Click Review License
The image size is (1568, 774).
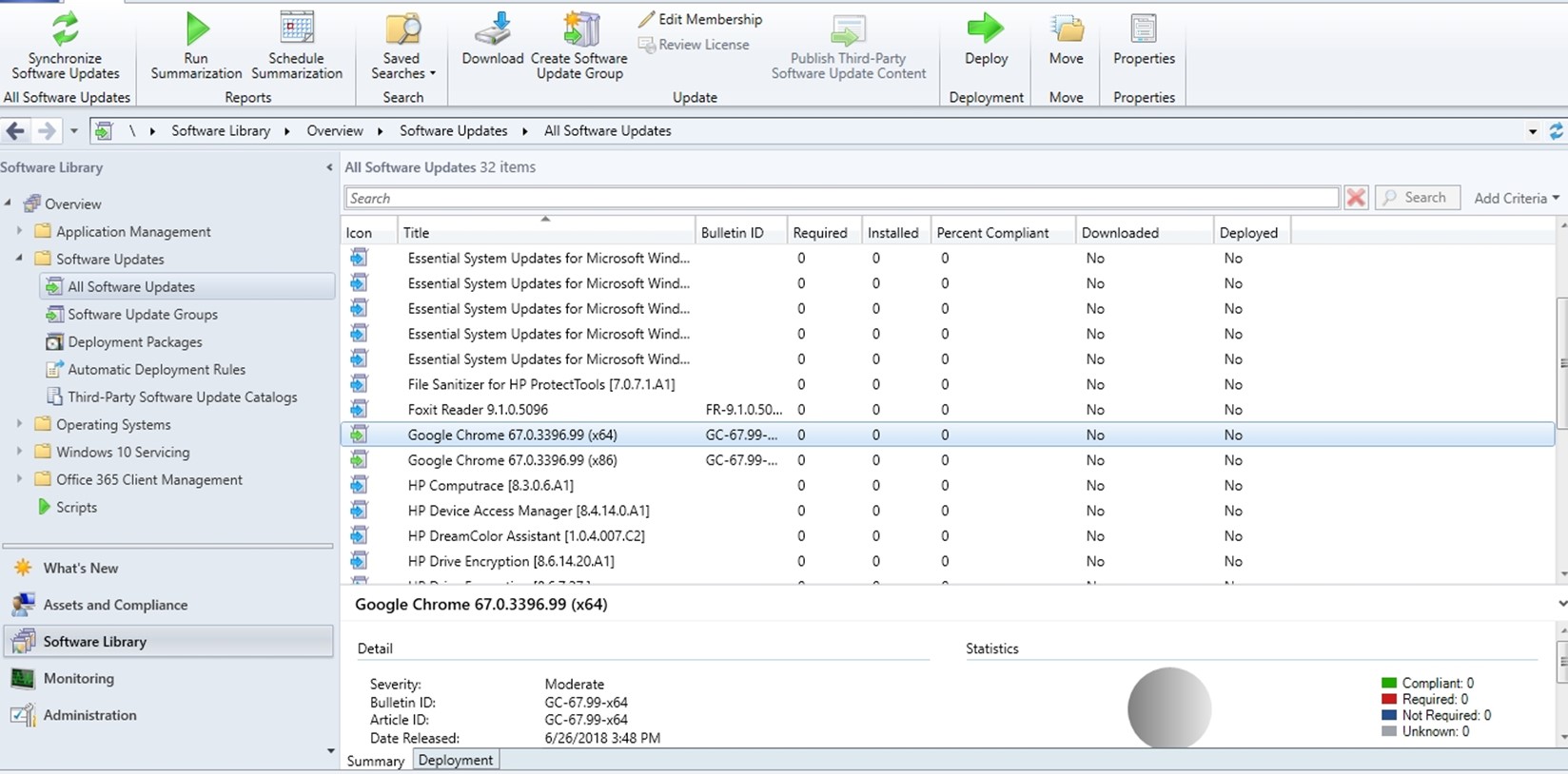(694, 45)
